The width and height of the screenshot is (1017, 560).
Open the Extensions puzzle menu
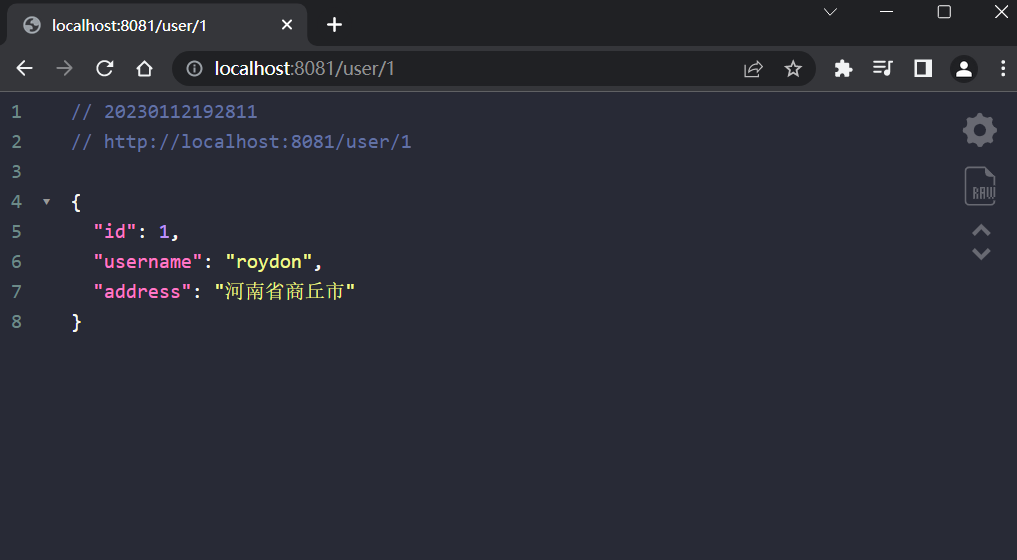tap(843, 68)
